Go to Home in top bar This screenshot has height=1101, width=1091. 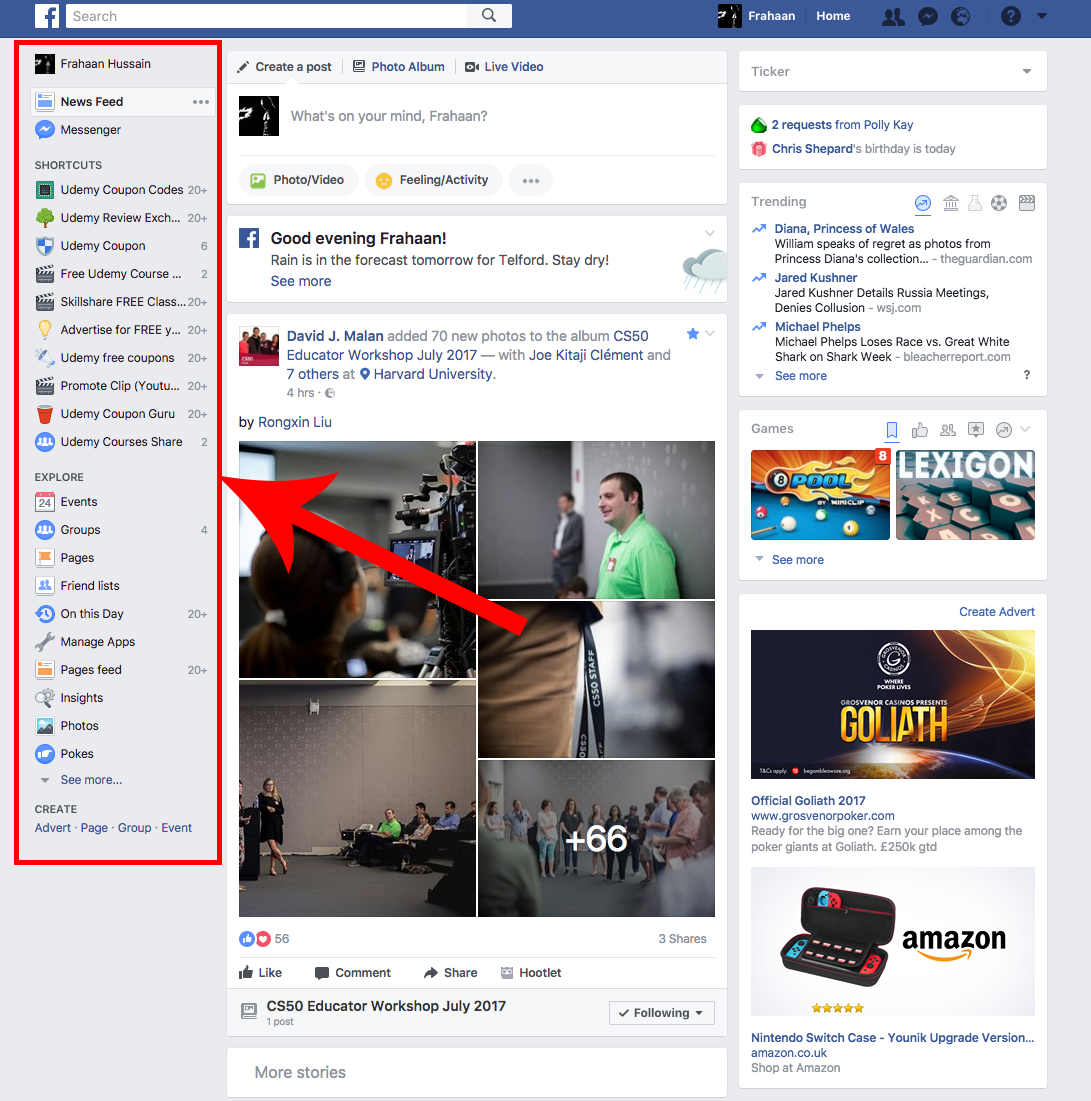833,16
